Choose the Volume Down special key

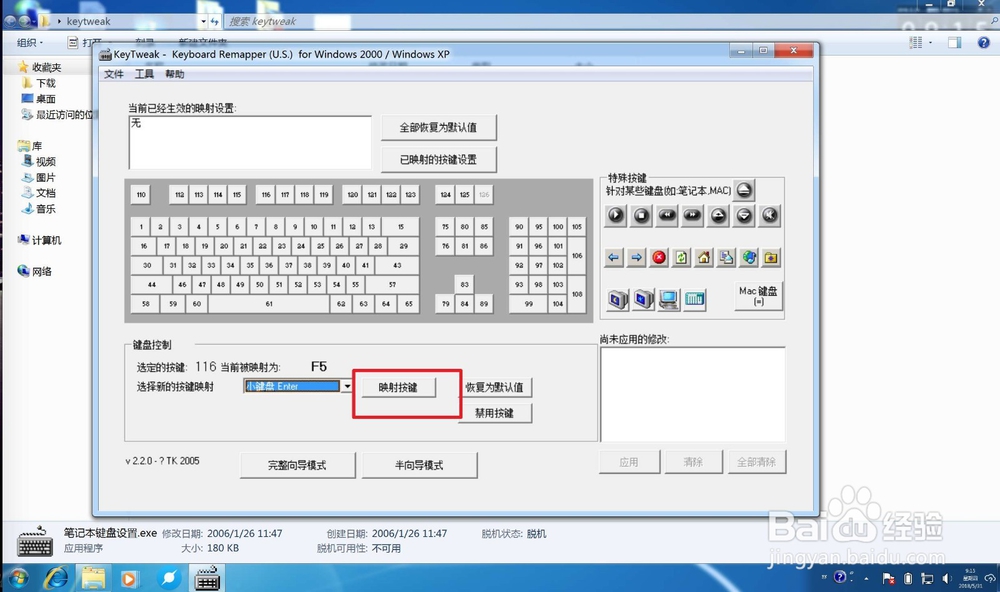point(744,216)
